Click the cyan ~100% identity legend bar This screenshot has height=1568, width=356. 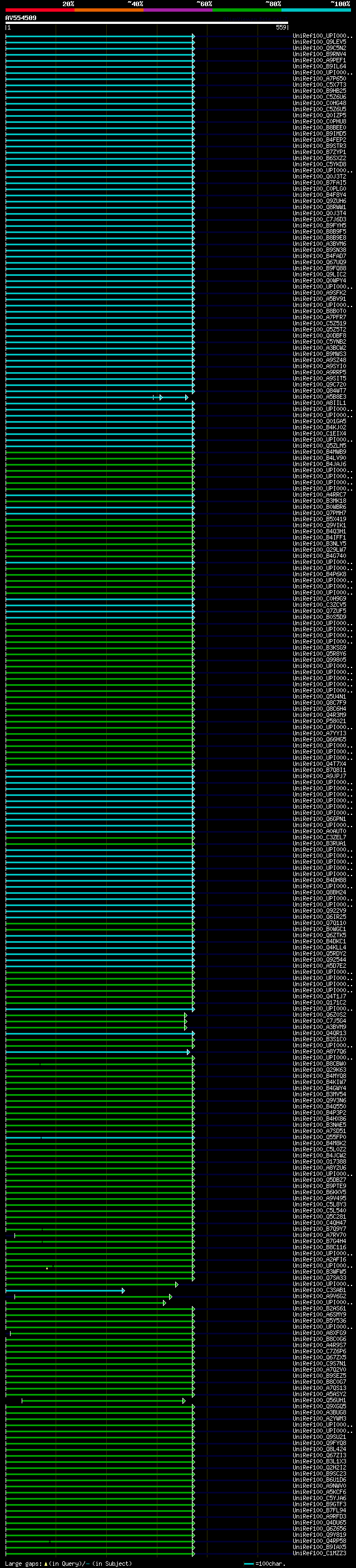tap(316, 10)
